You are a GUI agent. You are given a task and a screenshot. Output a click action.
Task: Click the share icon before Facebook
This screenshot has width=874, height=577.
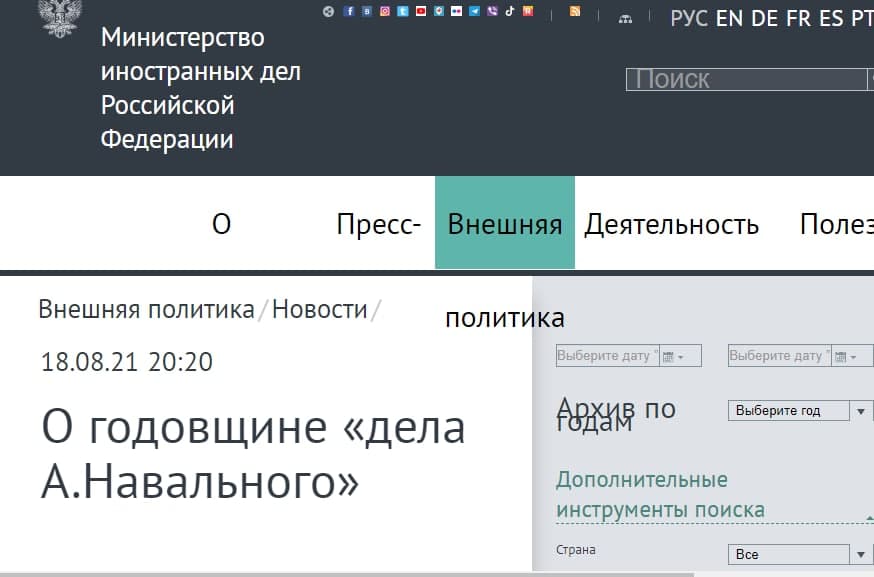pos(328,11)
